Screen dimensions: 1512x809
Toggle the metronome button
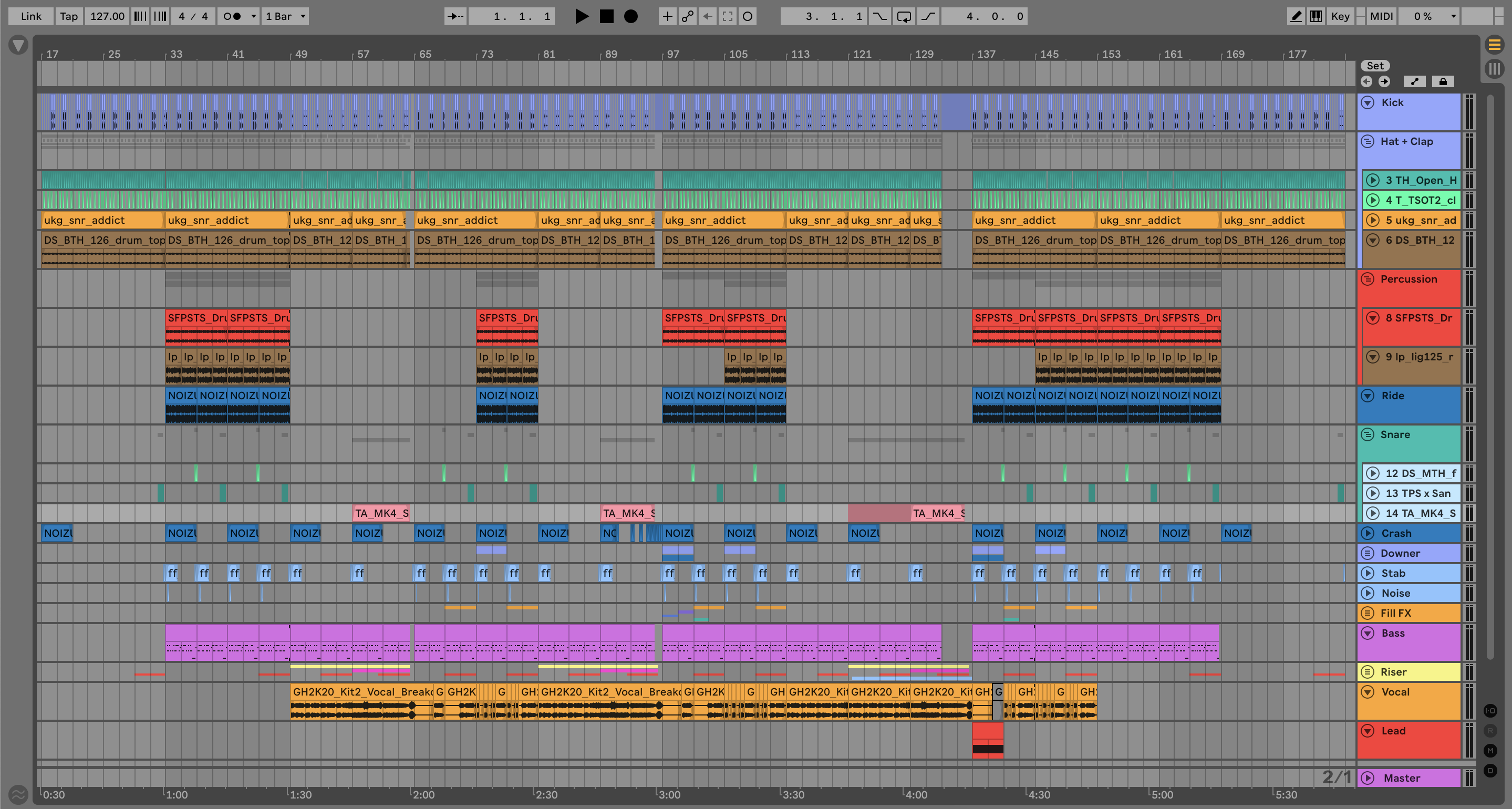232,16
